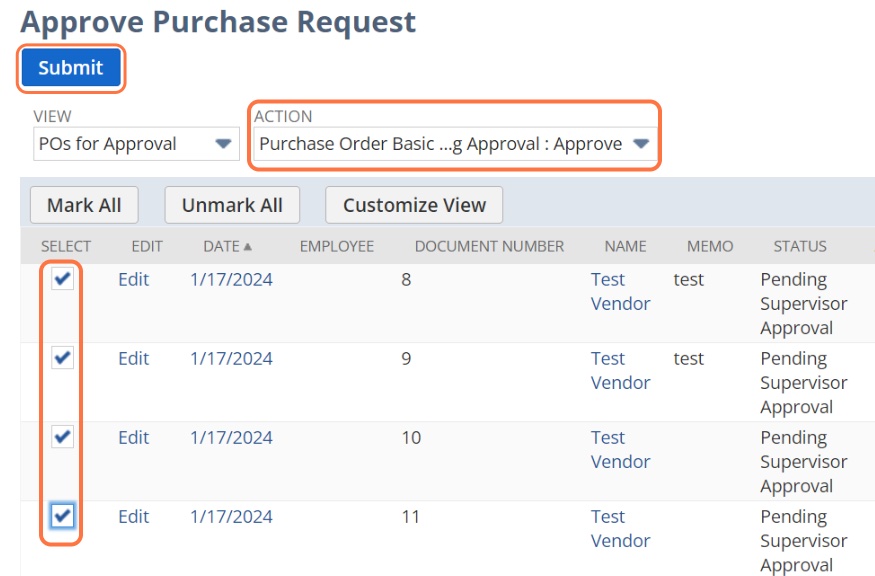Screen dimensions: 875x576
Task: Click Edit link for document 9
Action: click(x=133, y=358)
